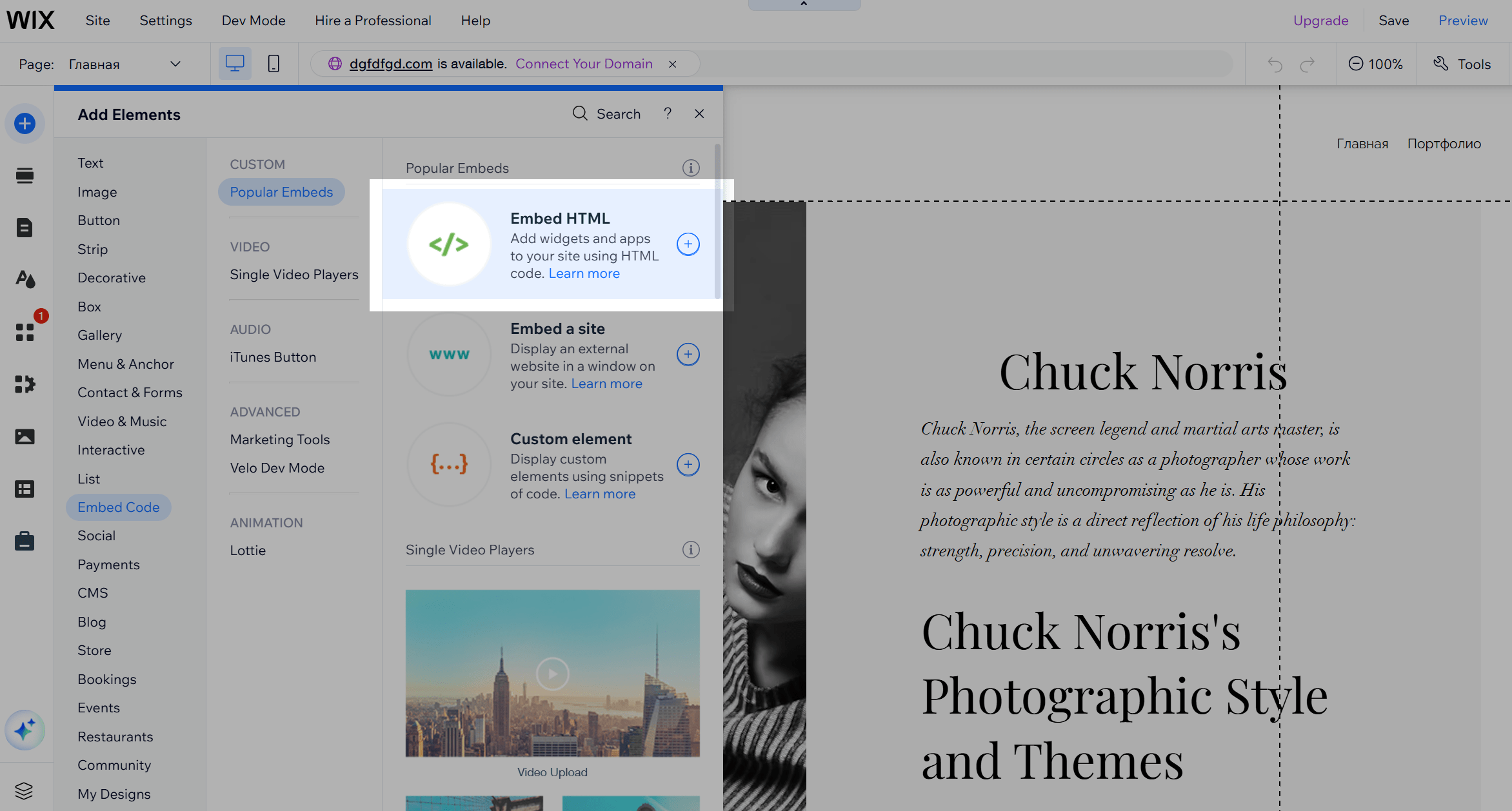Click the undo arrow icon
The height and width of the screenshot is (811, 1512).
click(1275, 64)
